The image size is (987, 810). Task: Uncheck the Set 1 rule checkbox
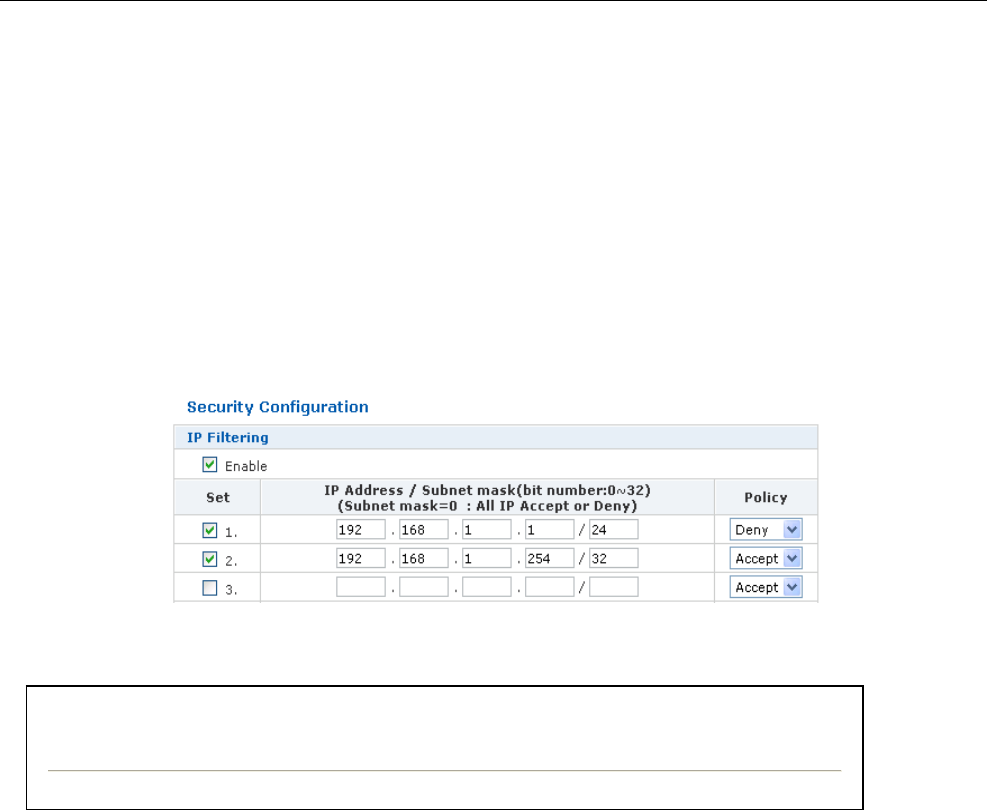(x=210, y=531)
